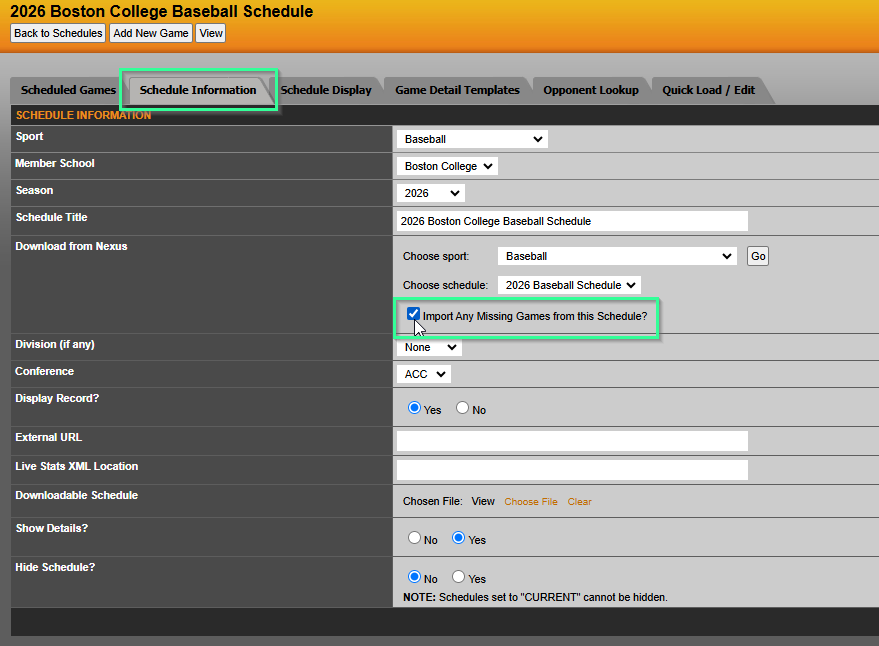Switch to the Schedule Information tab
Image resolution: width=879 pixels, height=646 pixels.
coord(198,90)
